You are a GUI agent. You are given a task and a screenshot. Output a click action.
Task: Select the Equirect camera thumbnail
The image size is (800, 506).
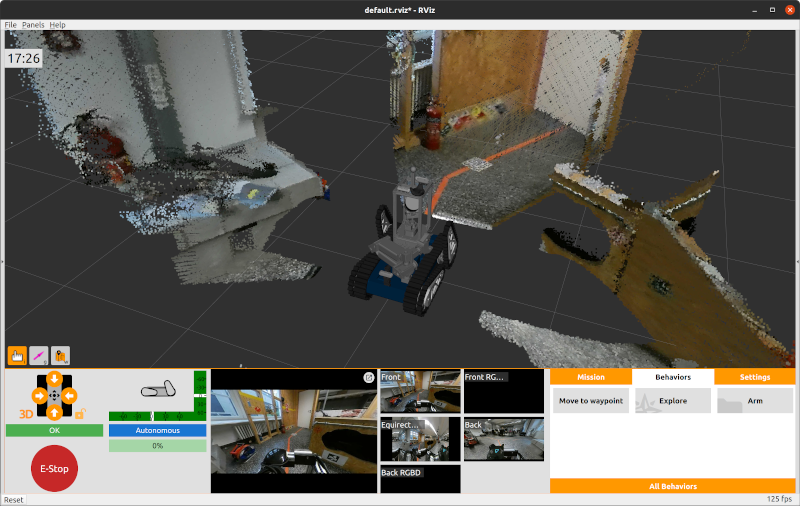(420, 438)
